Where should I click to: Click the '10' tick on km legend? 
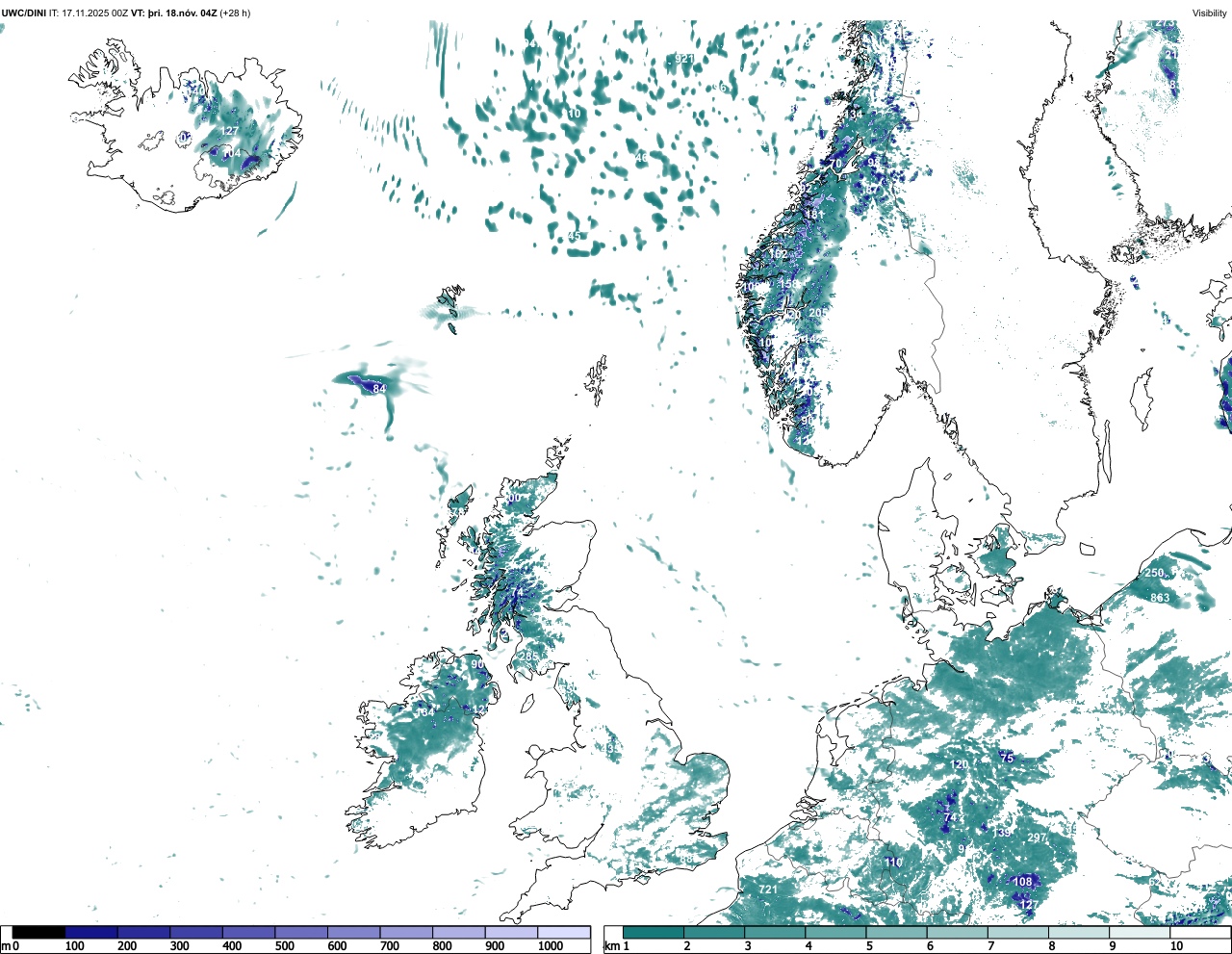point(1176,946)
